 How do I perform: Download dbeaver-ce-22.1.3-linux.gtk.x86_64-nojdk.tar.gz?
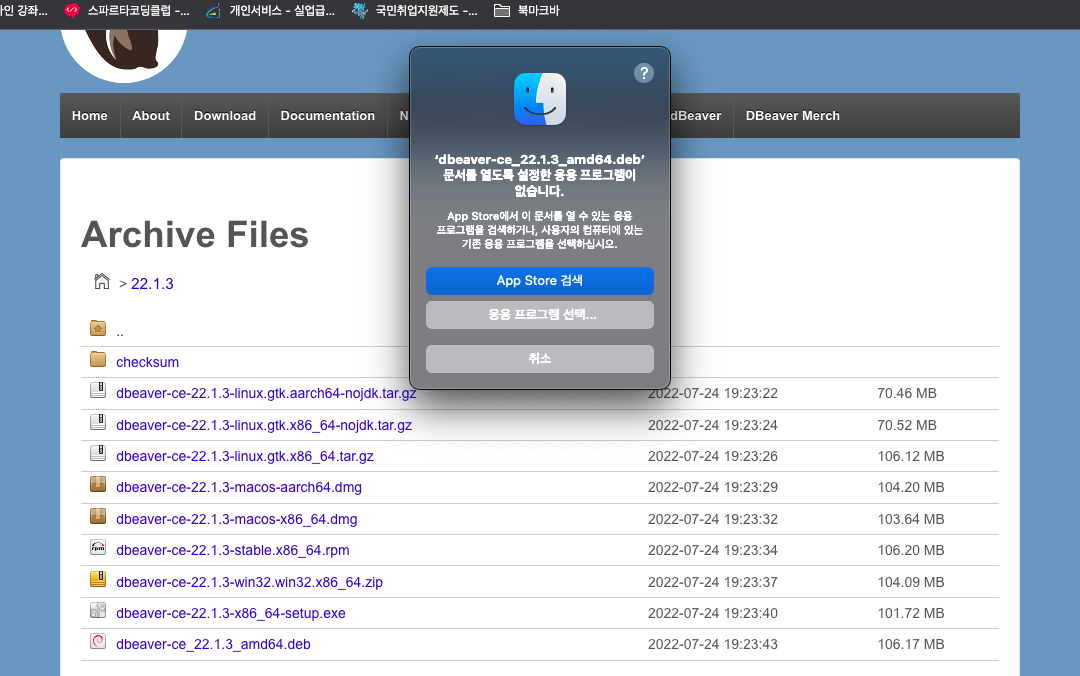[264, 425]
